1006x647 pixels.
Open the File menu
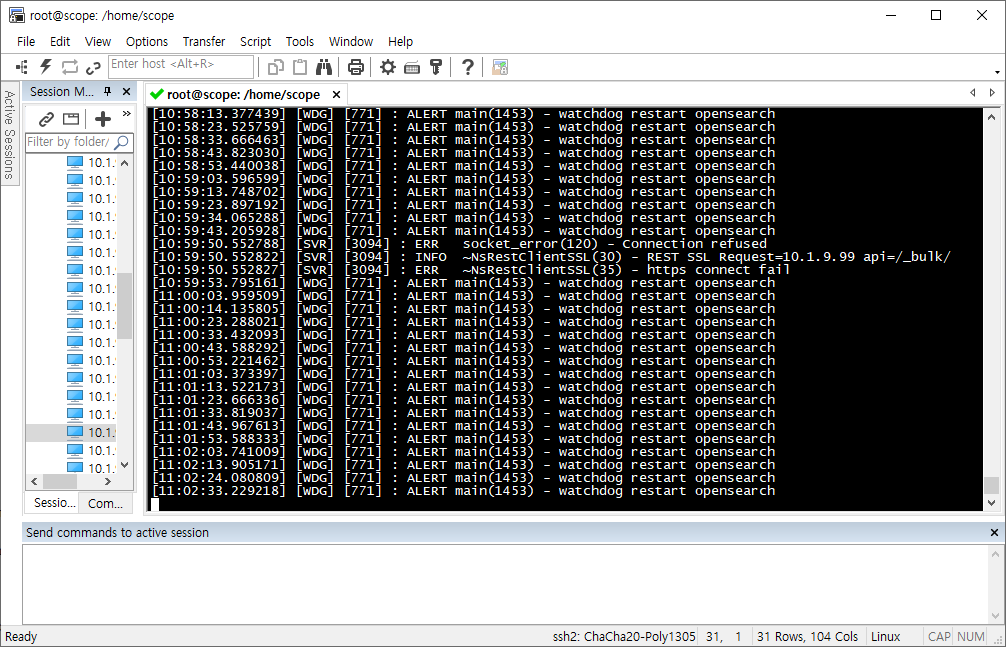point(26,41)
